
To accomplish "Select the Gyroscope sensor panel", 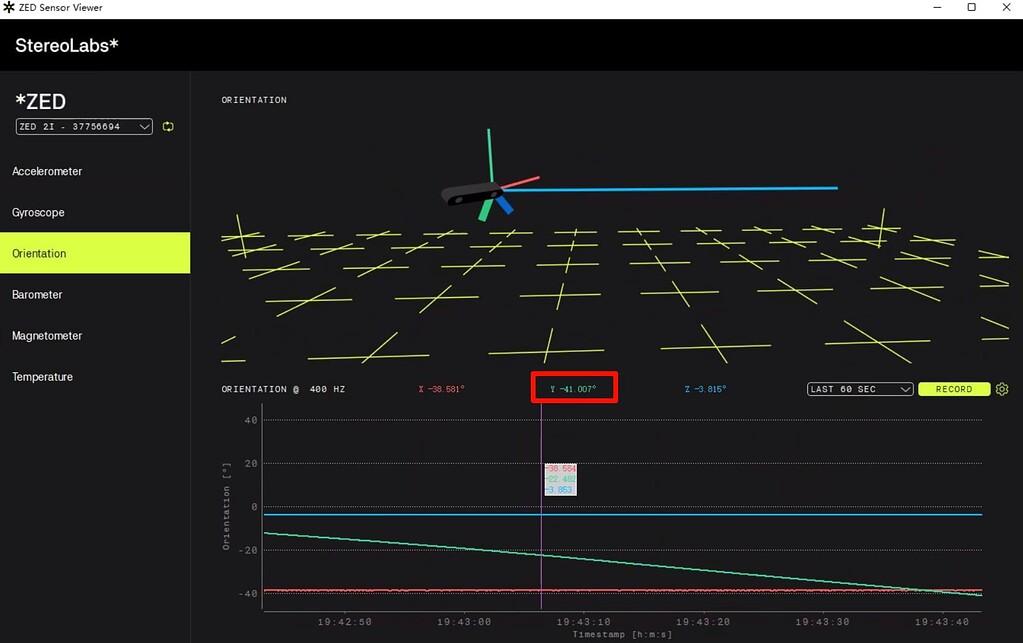I will point(39,212).
